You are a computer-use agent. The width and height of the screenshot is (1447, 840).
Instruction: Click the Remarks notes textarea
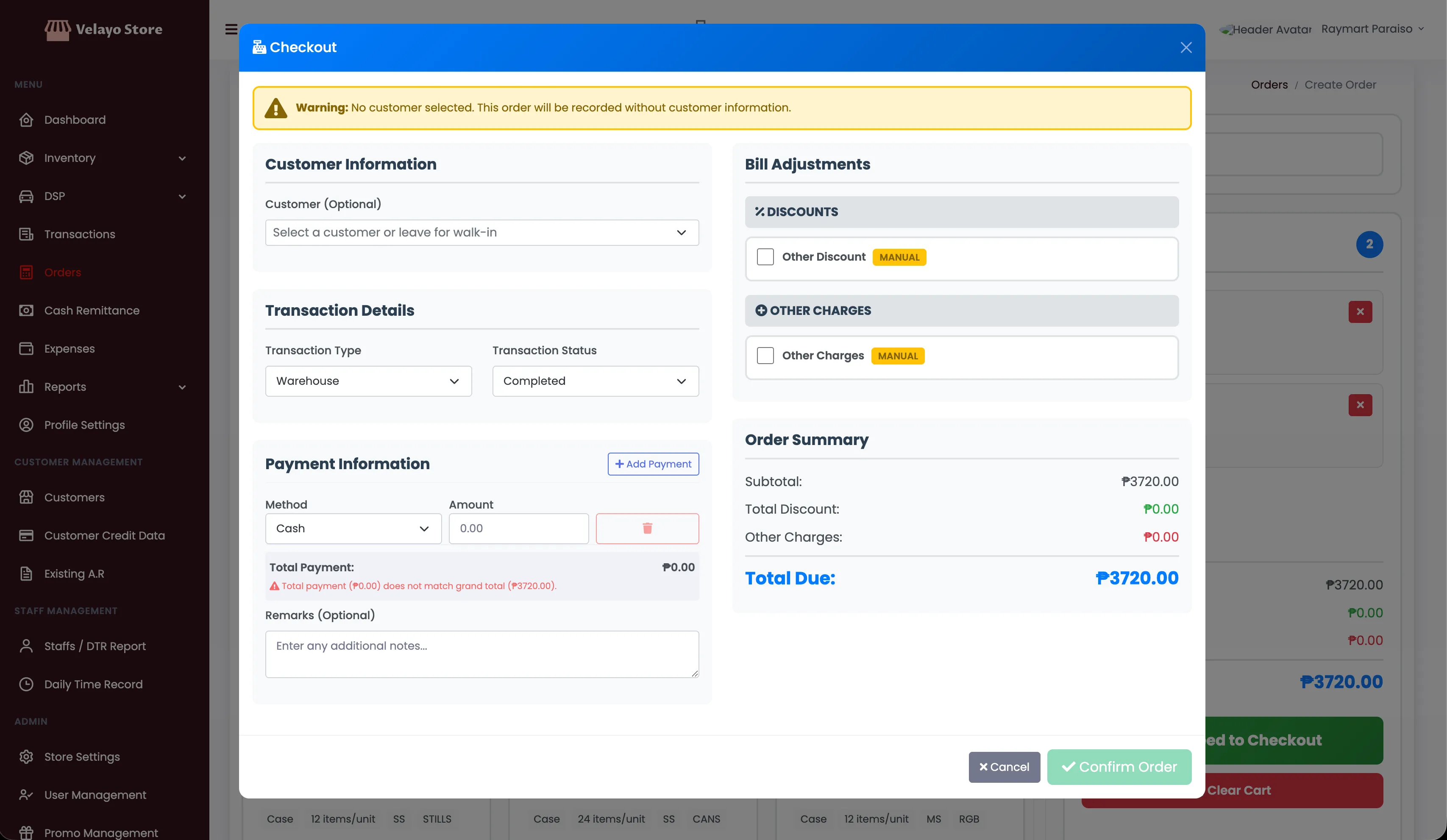[x=482, y=654]
